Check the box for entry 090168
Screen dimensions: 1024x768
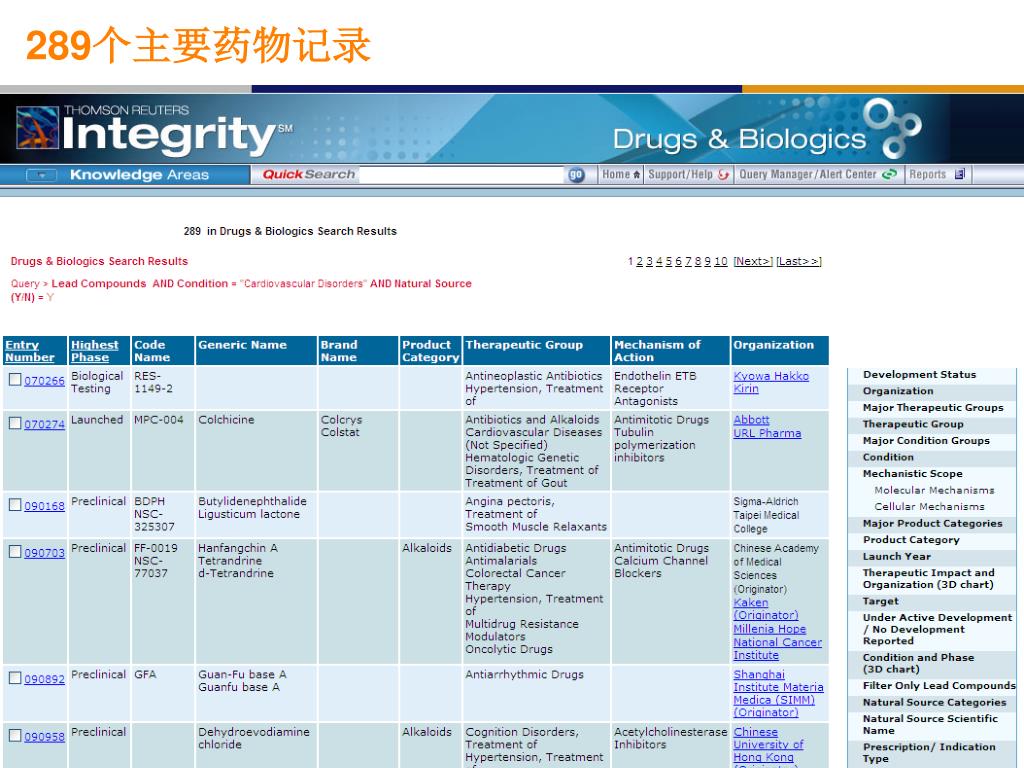click(x=15, y=505)
